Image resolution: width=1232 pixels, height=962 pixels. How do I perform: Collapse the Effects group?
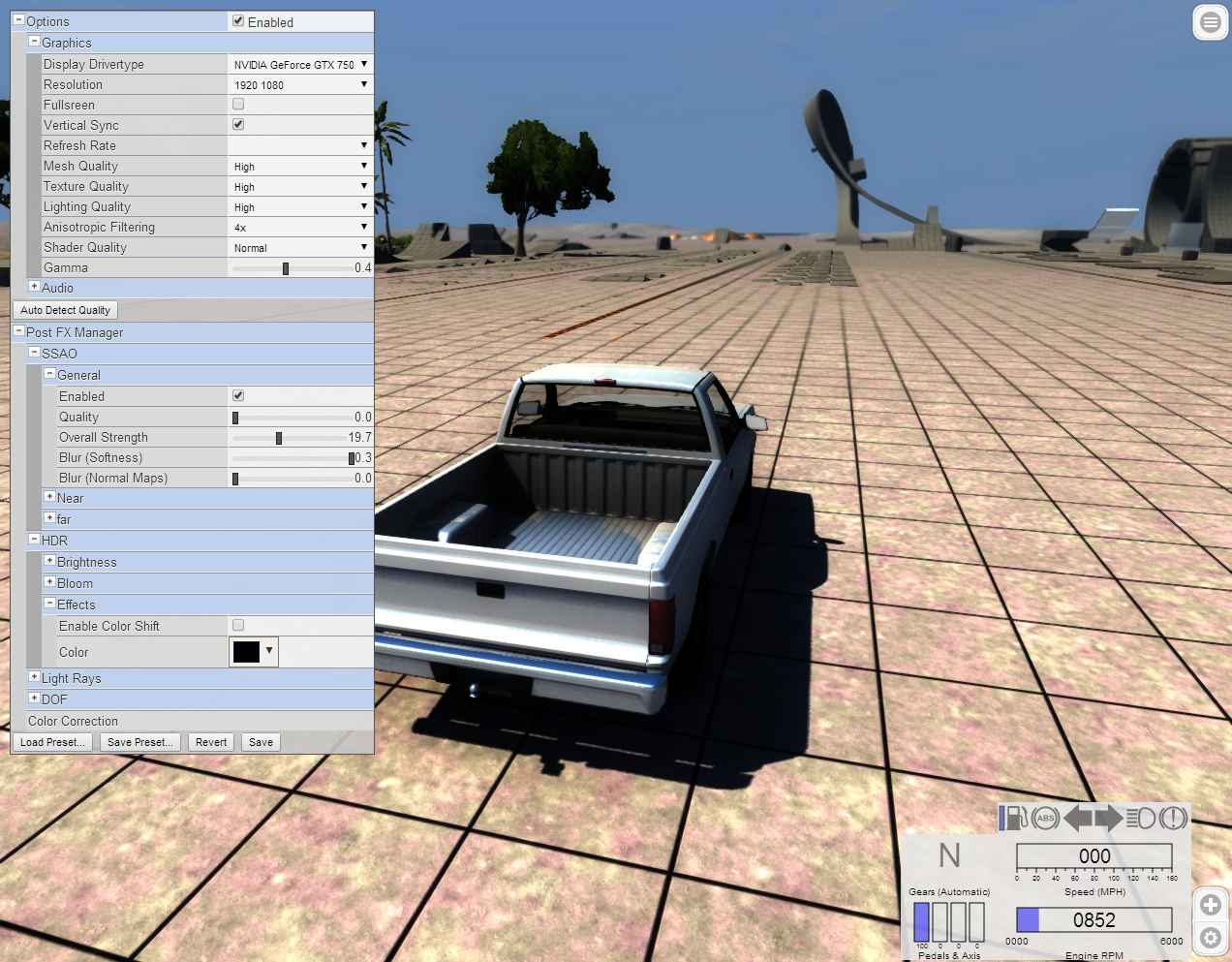(x=49, y=603)
